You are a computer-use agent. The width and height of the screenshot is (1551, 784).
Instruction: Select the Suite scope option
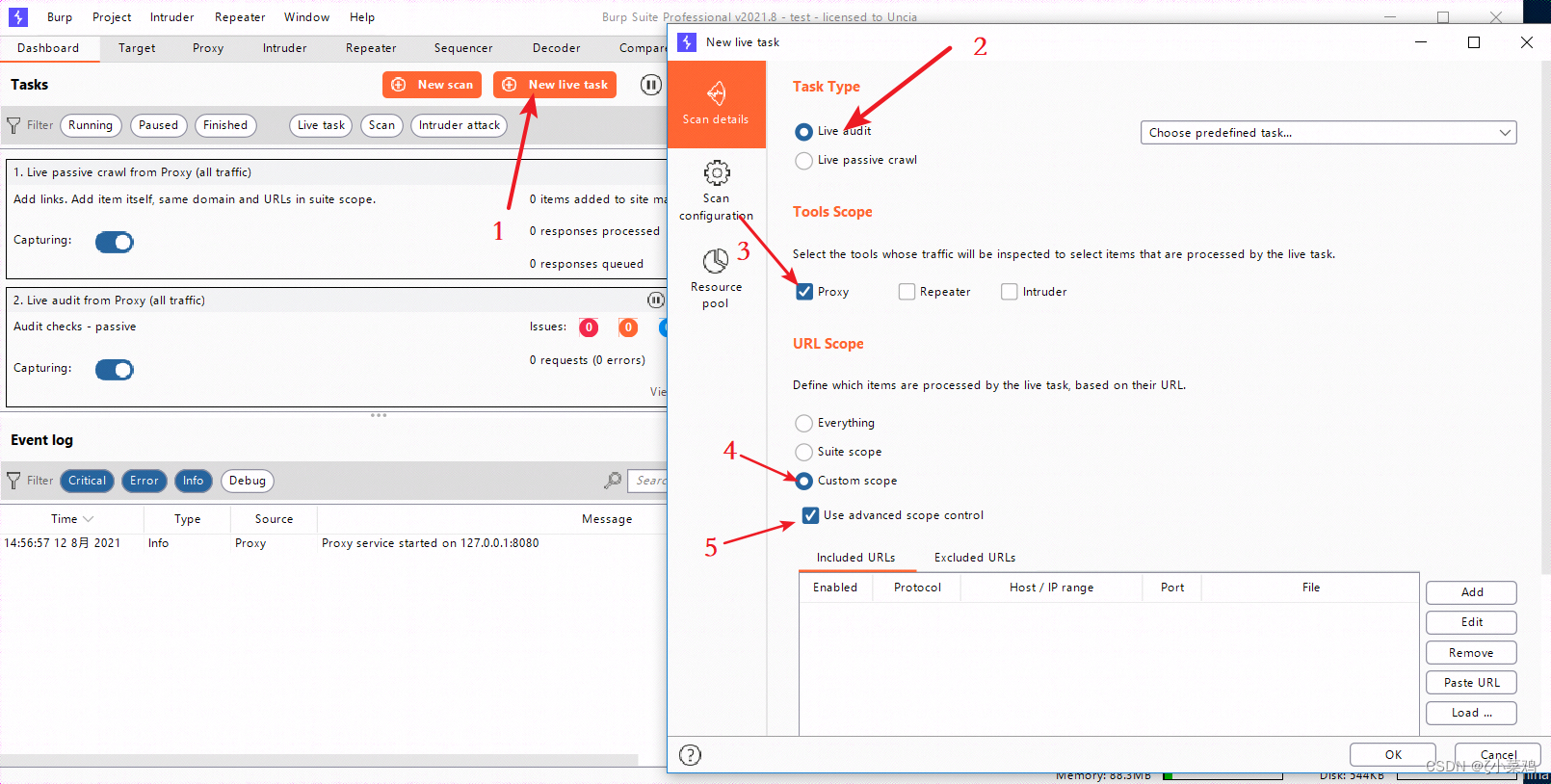pyautogui.click(x=803, y=452)
